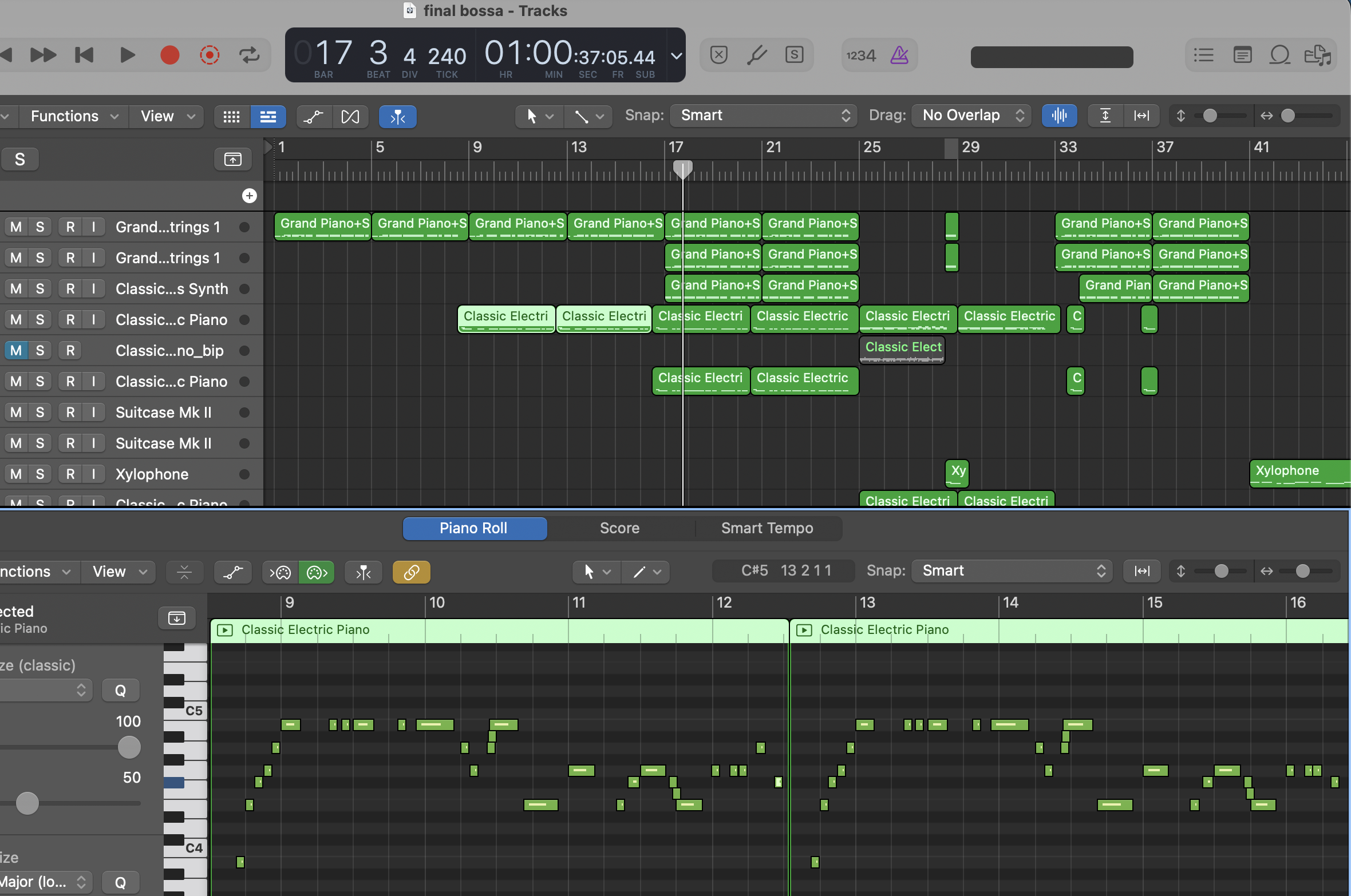Solo the Xylophone track
This screenshot has width=1351, height=896.
point(40,474)
